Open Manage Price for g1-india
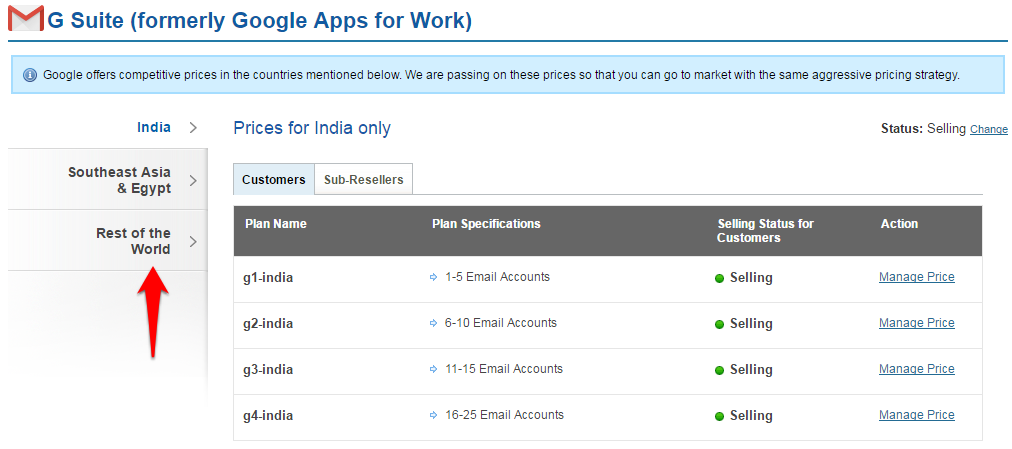The height and width of the screenshot is (449, 1012). pyautogui.click(x=916, y=277)
